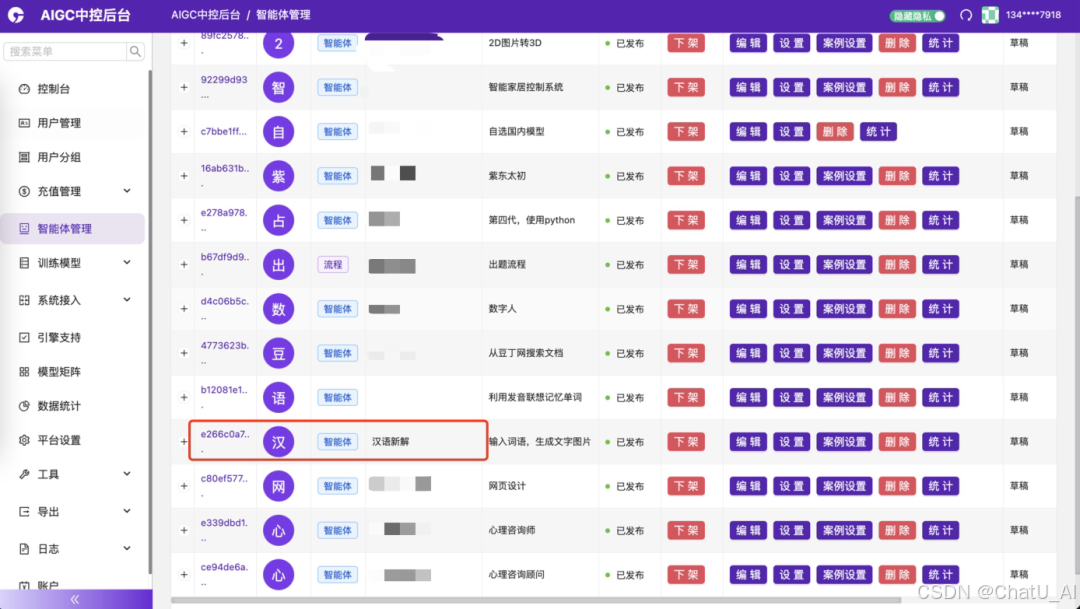
Task: Click 下架 for 汉语新解 row
Action: [x=685, y=442]
